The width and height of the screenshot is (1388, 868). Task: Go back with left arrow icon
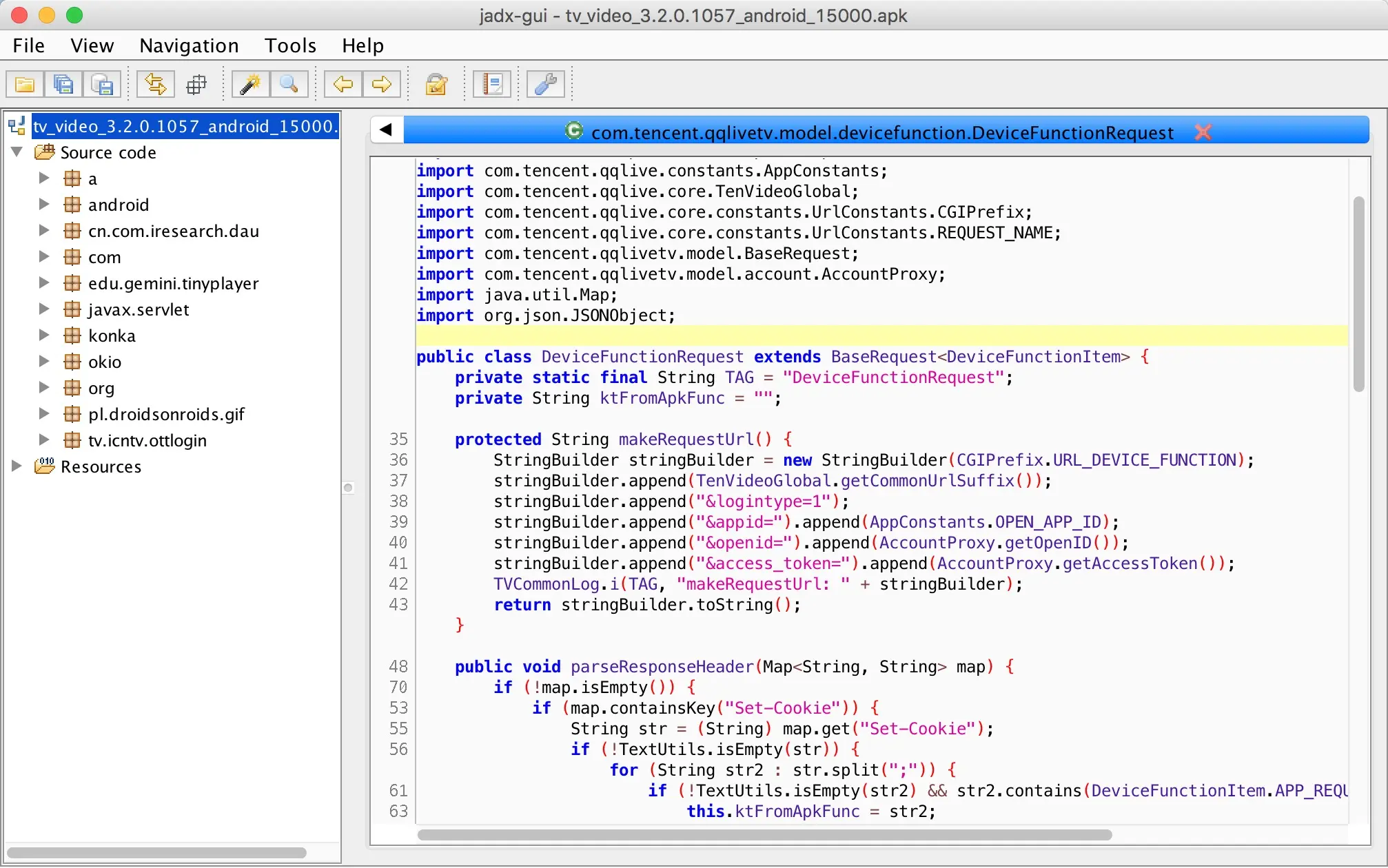point(343,85)
